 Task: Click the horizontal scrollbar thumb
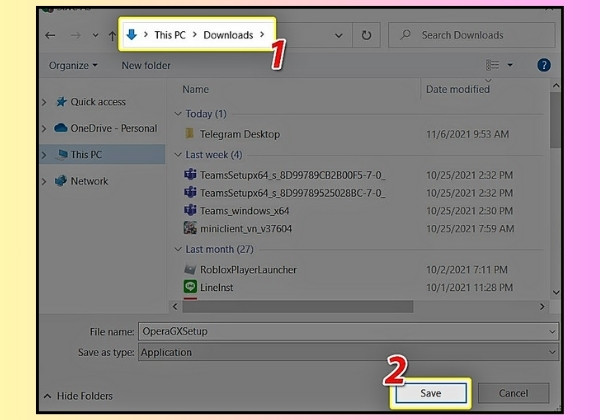[298, 307]
